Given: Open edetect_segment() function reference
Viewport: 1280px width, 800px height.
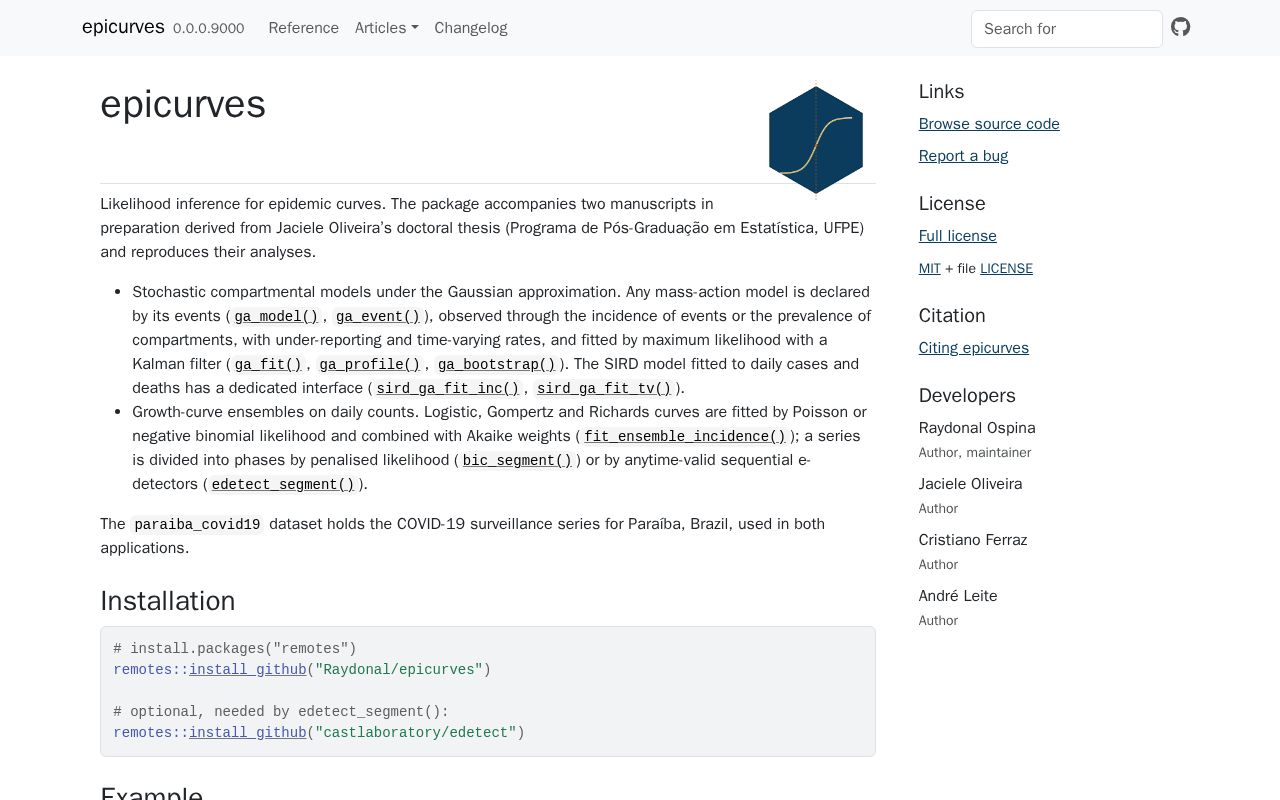Looking at the screenshot, I should (x=283, y=484).
